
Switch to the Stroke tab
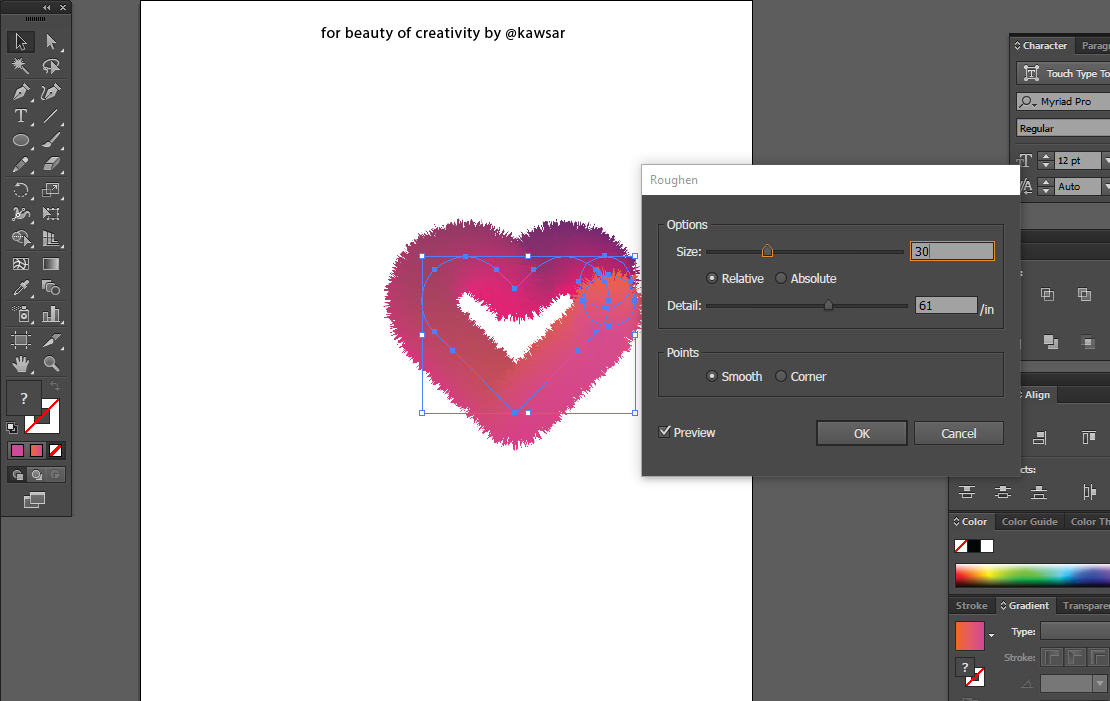971,605
